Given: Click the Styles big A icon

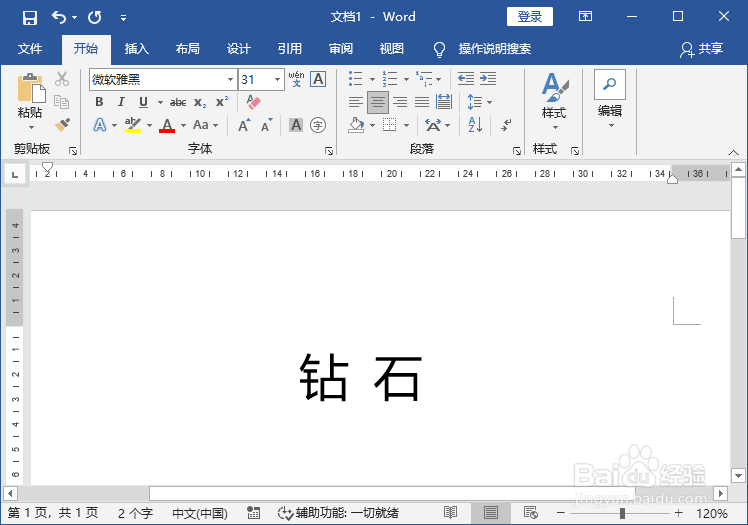Looking at the screenshot, I should (555, 87).
